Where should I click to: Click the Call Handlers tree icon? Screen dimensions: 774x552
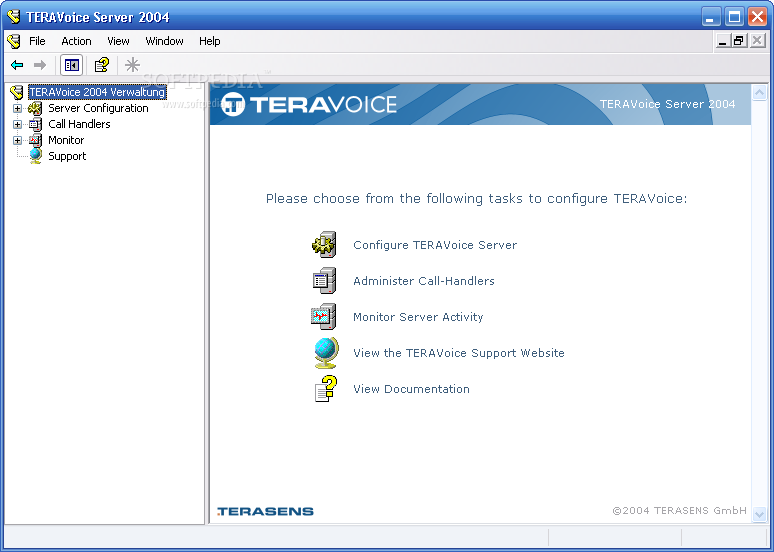(35, 124)
